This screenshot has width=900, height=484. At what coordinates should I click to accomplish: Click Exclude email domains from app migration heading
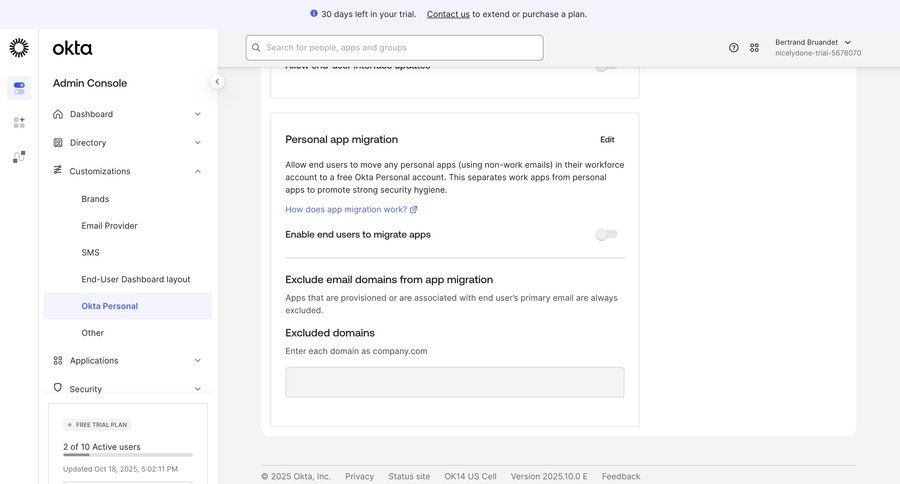(x=389, y=280)
